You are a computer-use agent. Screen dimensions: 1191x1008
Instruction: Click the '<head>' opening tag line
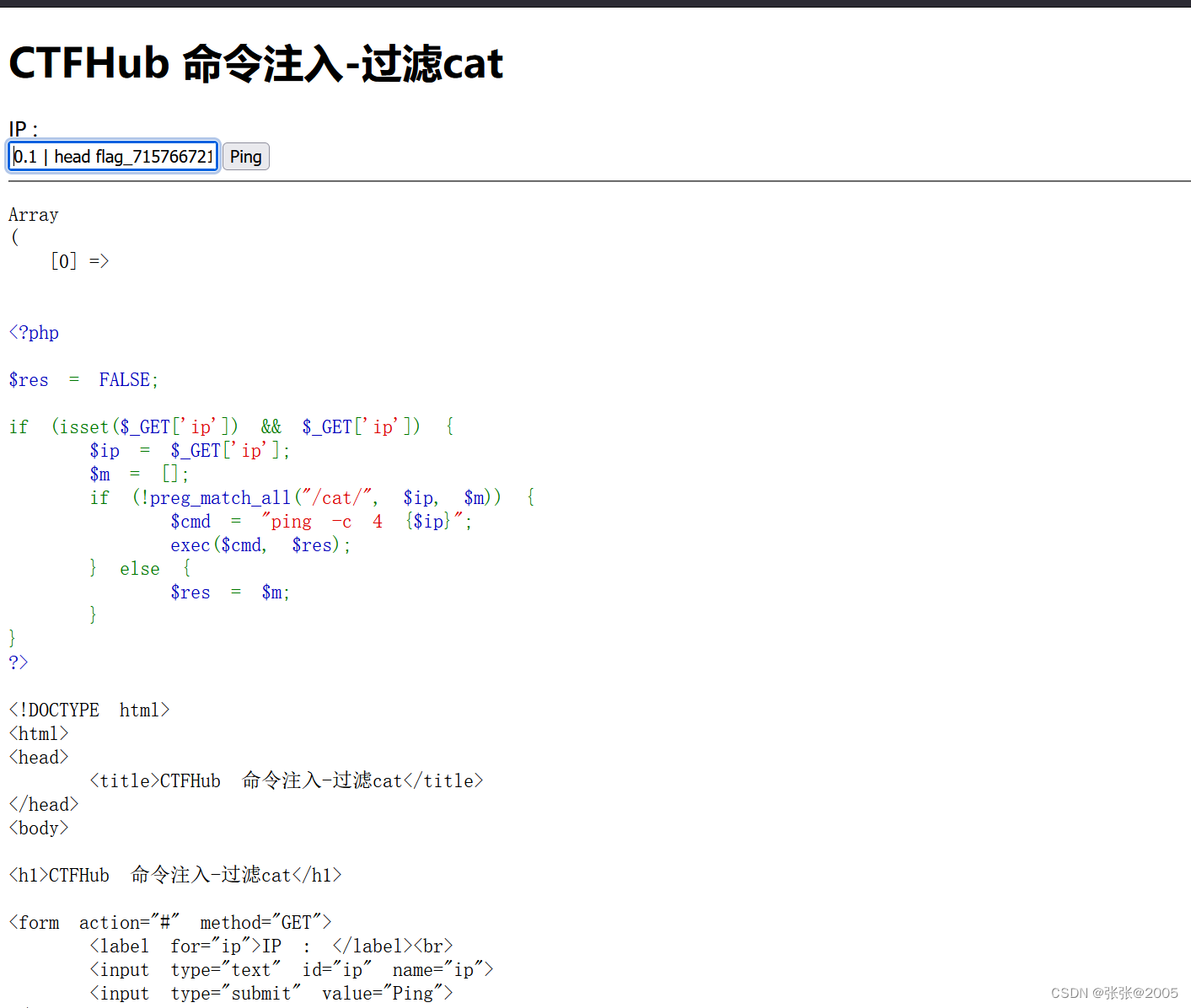click(x=39, y=758)
